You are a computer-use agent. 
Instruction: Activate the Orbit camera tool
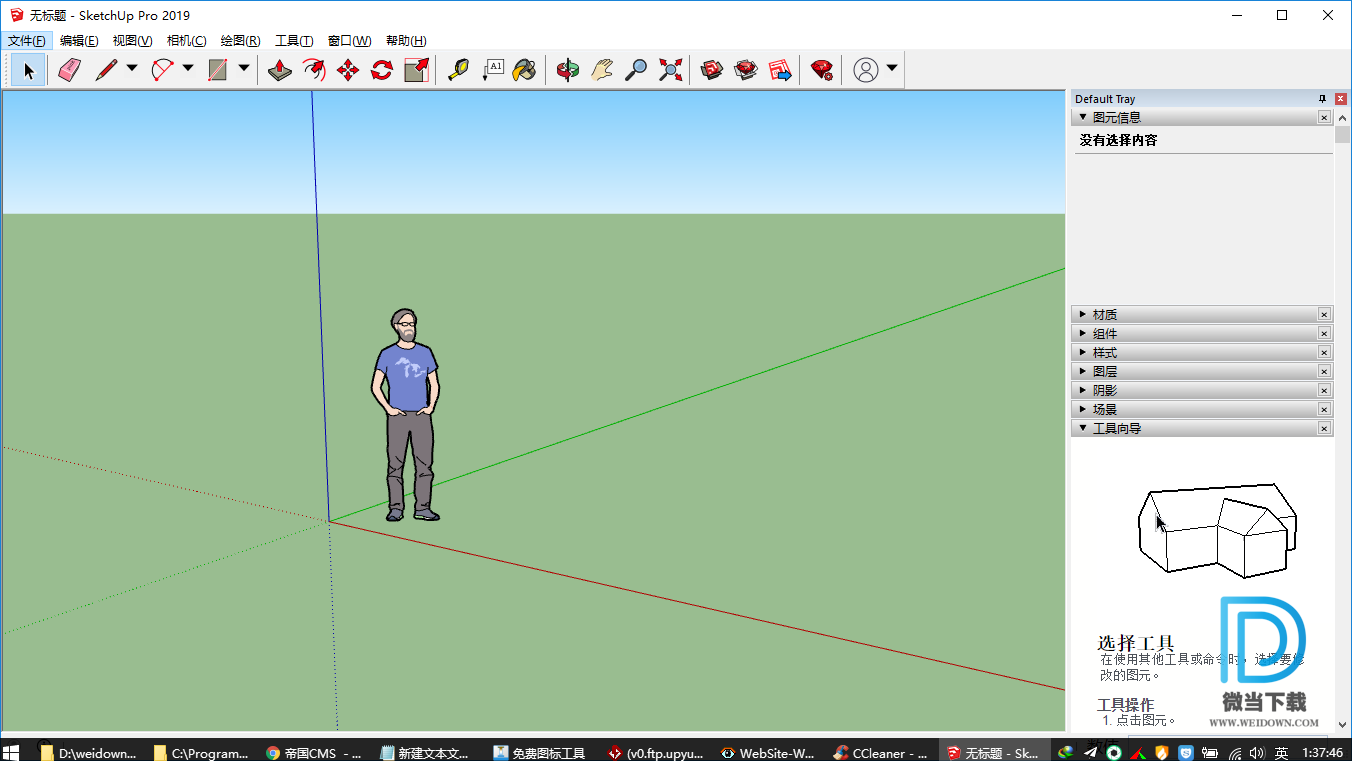pyautogui.click(x=568, y=70)
